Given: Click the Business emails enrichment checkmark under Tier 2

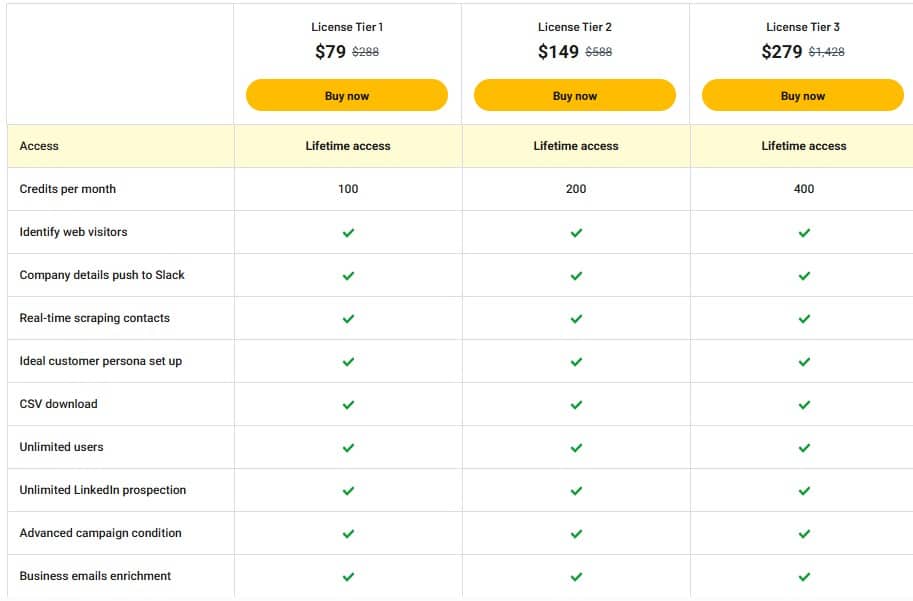Looking at the screenshot, I should (575, 576).
